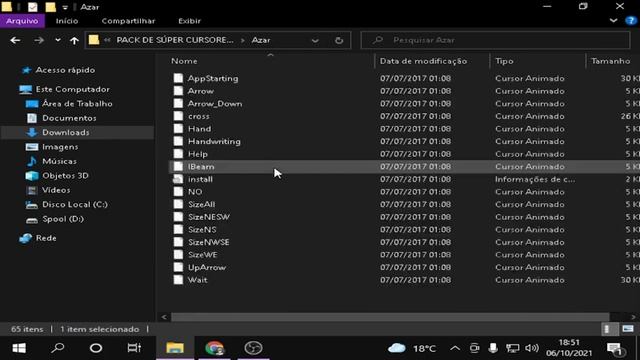Click the horizontal scrollbar of file list

pyautogui.click(x=390, y=317)
